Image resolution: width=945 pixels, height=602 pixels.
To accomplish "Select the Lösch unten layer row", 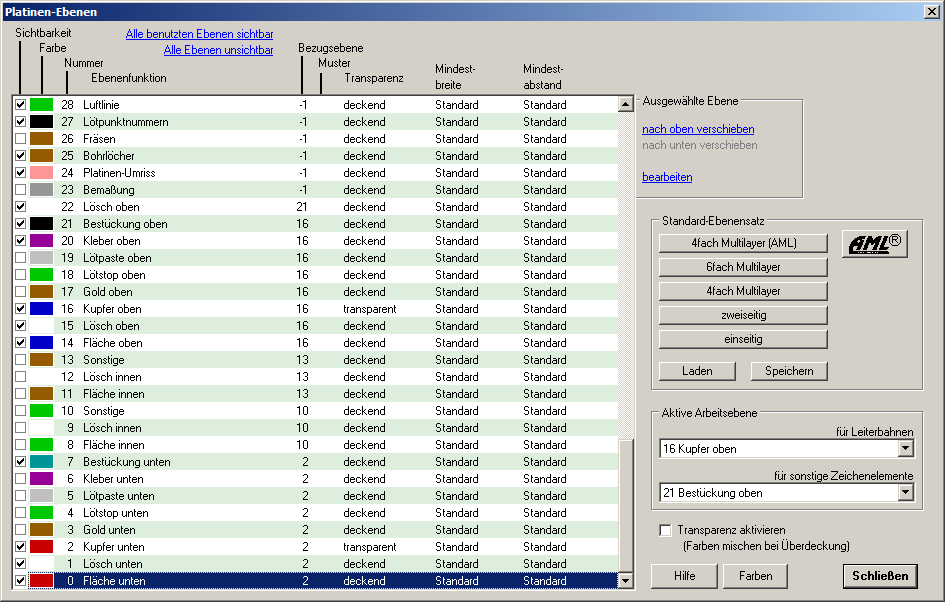I will click(315, 564).
